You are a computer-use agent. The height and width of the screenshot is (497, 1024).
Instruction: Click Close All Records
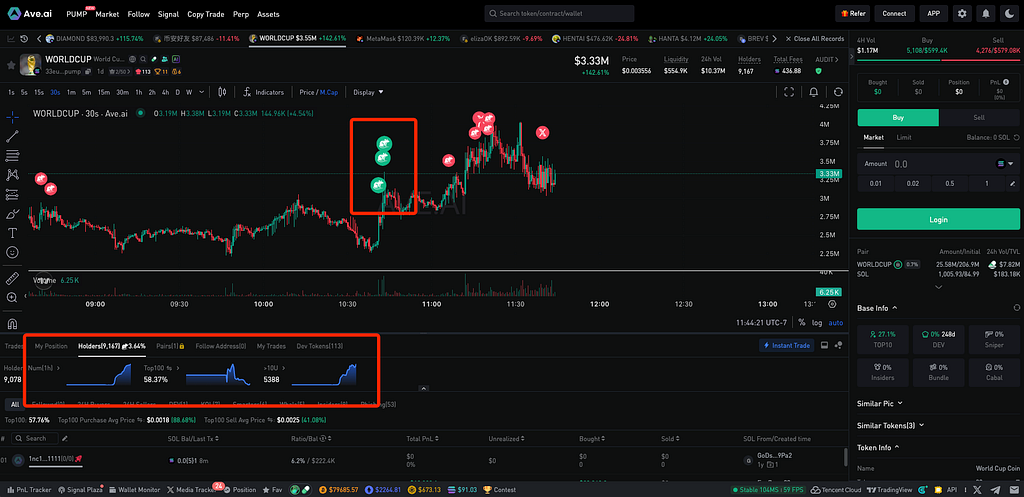tap(814, 39)
